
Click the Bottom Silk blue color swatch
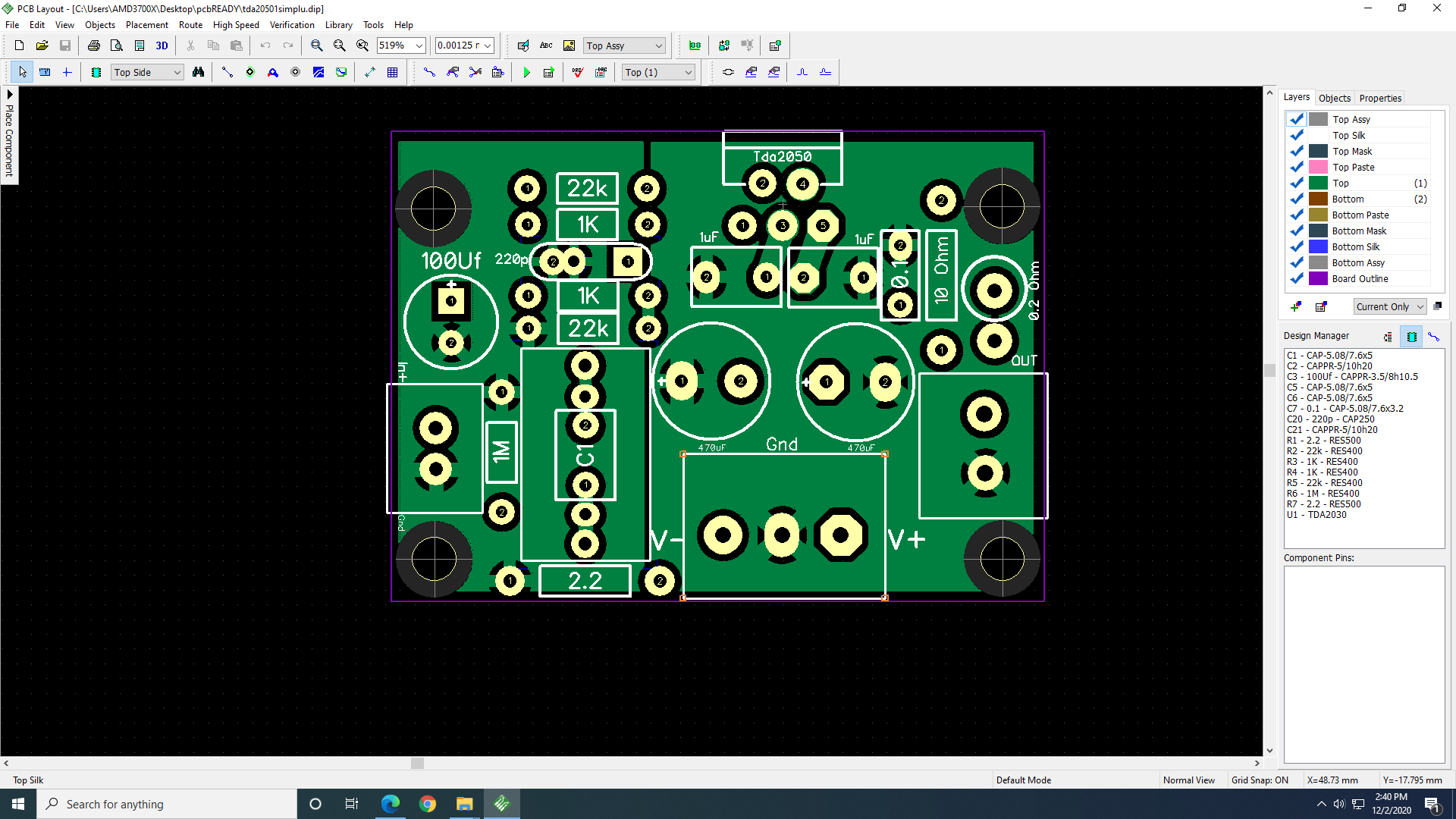(1319, 246)
